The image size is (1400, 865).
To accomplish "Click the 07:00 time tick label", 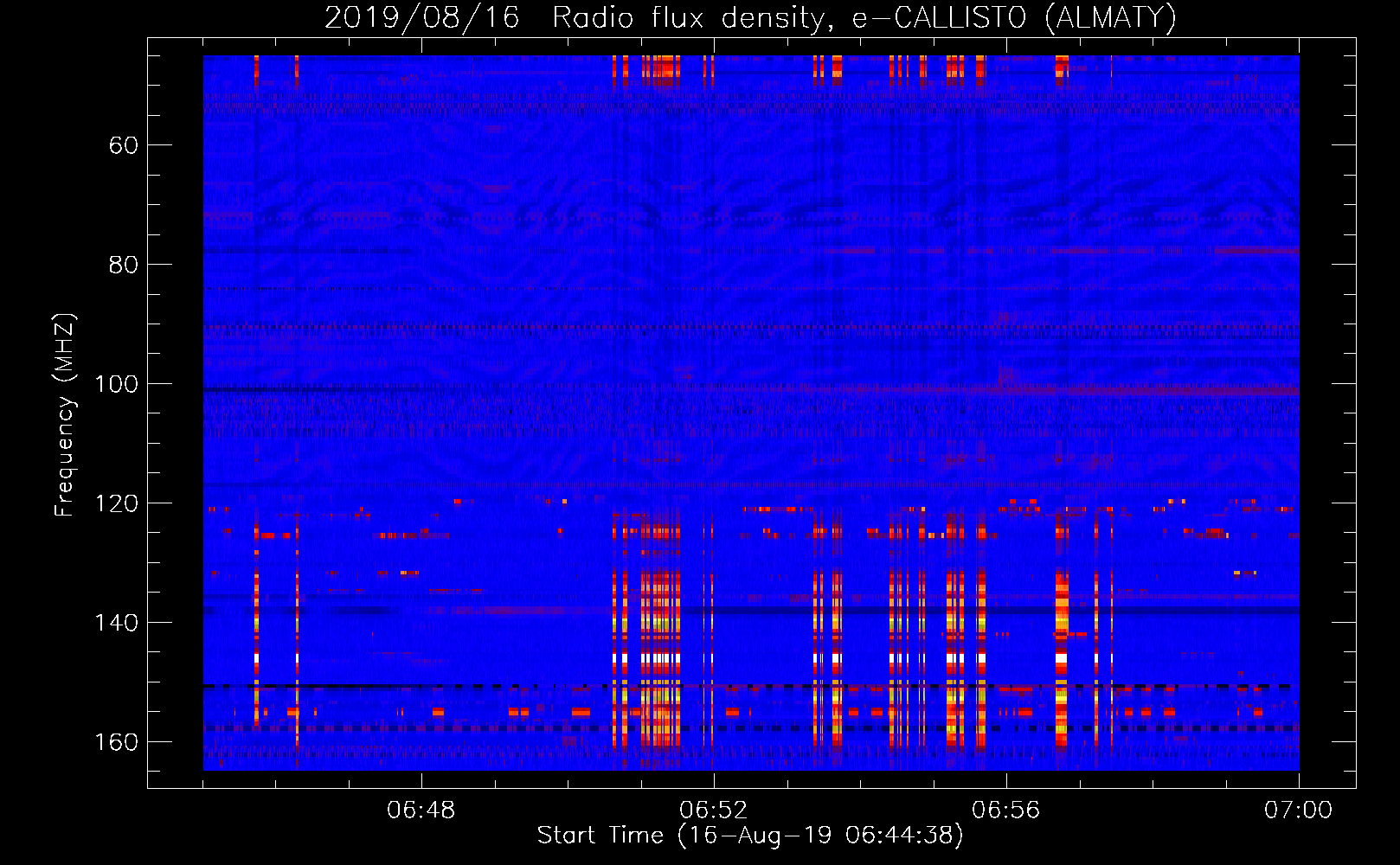I will click(x=1299, y=811).
